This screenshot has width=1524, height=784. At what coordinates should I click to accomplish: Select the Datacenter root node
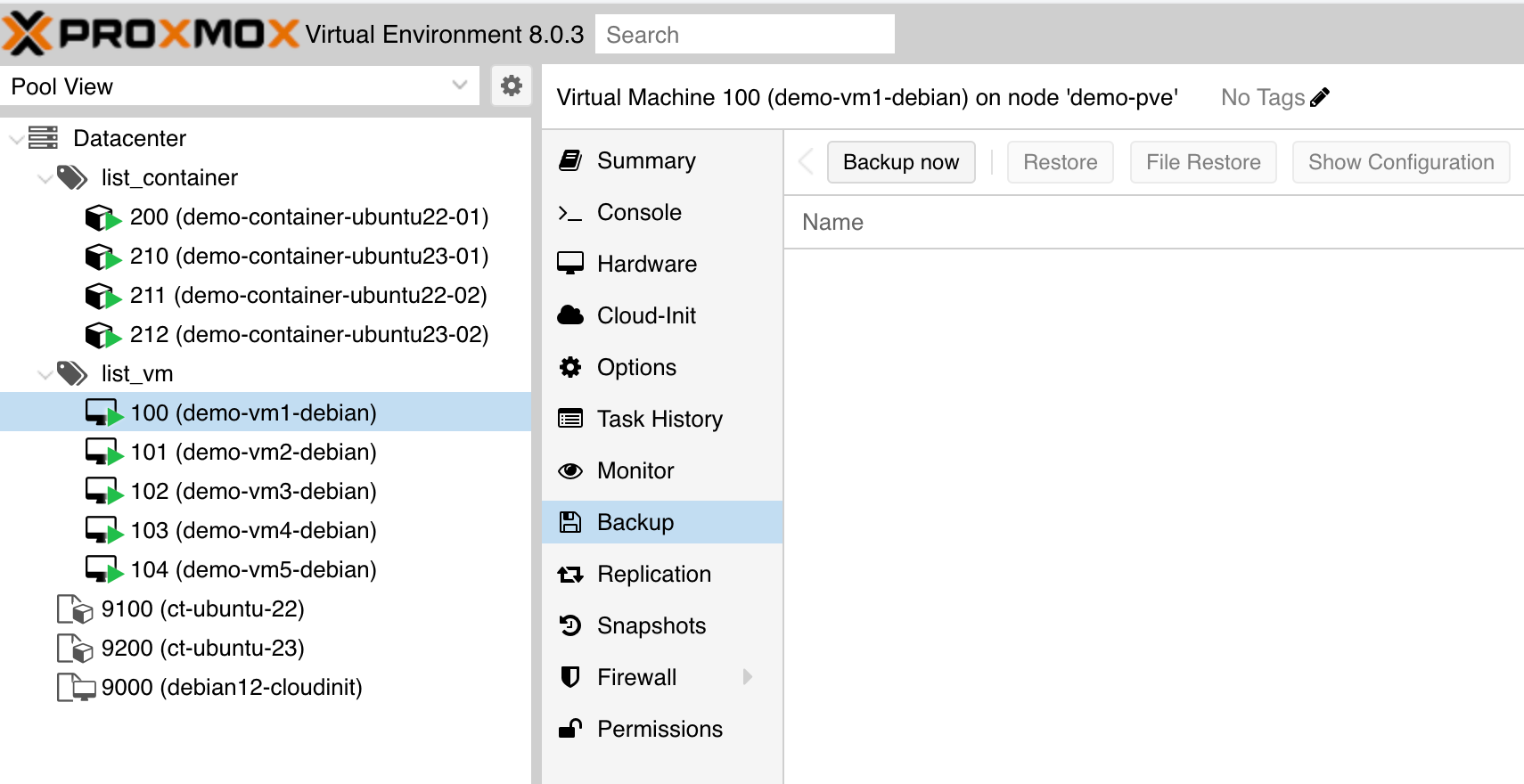coord(266,138)
